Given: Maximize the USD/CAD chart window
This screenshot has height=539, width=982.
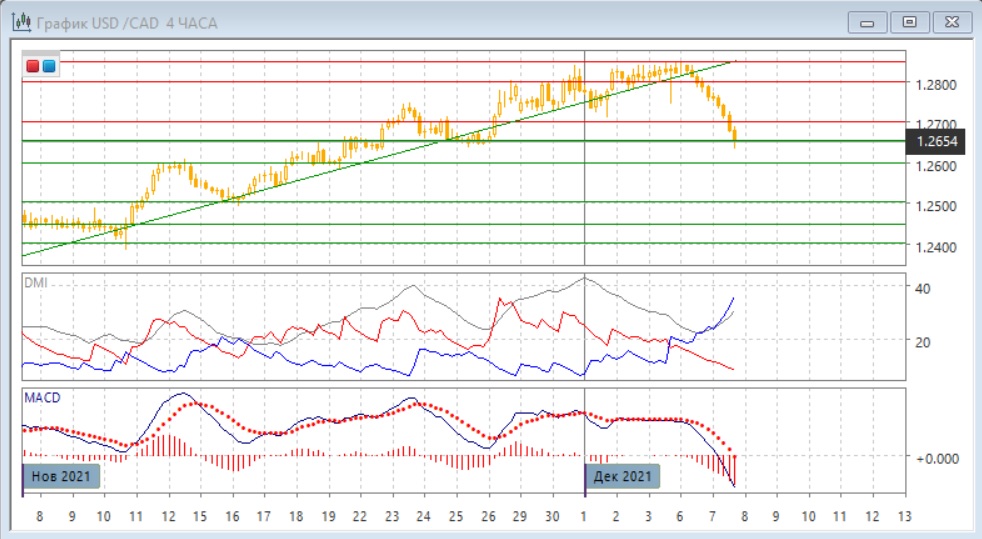Looking at the screenshot, I should point(909,22).
